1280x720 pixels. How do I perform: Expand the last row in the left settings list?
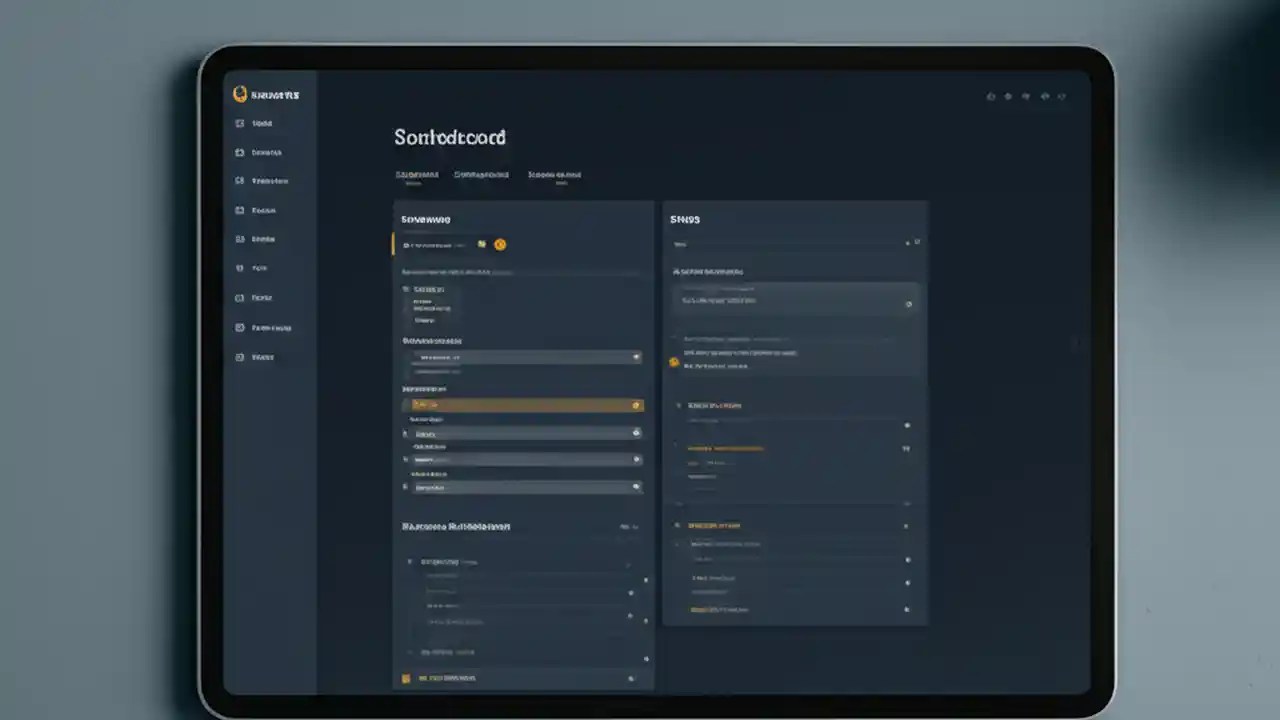(636, 487)
